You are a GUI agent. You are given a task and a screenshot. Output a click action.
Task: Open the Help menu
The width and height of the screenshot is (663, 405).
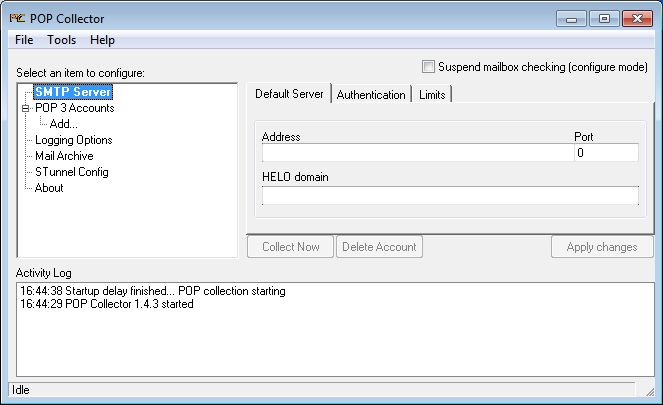(x=102, y=40)
